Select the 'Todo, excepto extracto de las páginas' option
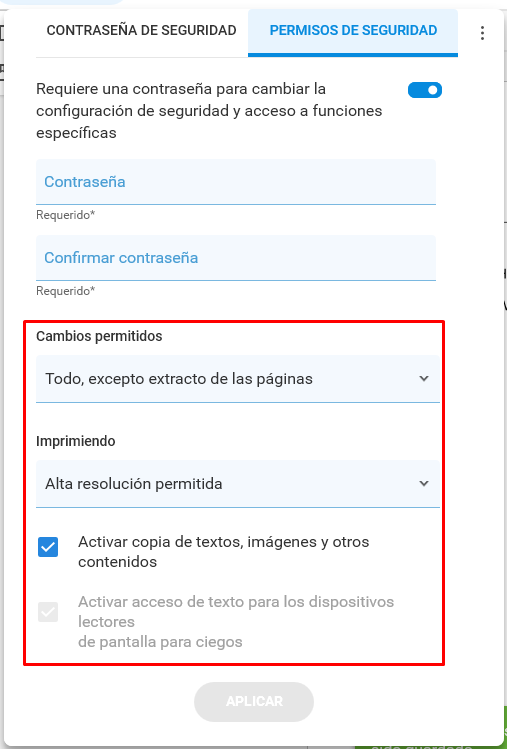507x749 pixels. click(x=179, y=379)
